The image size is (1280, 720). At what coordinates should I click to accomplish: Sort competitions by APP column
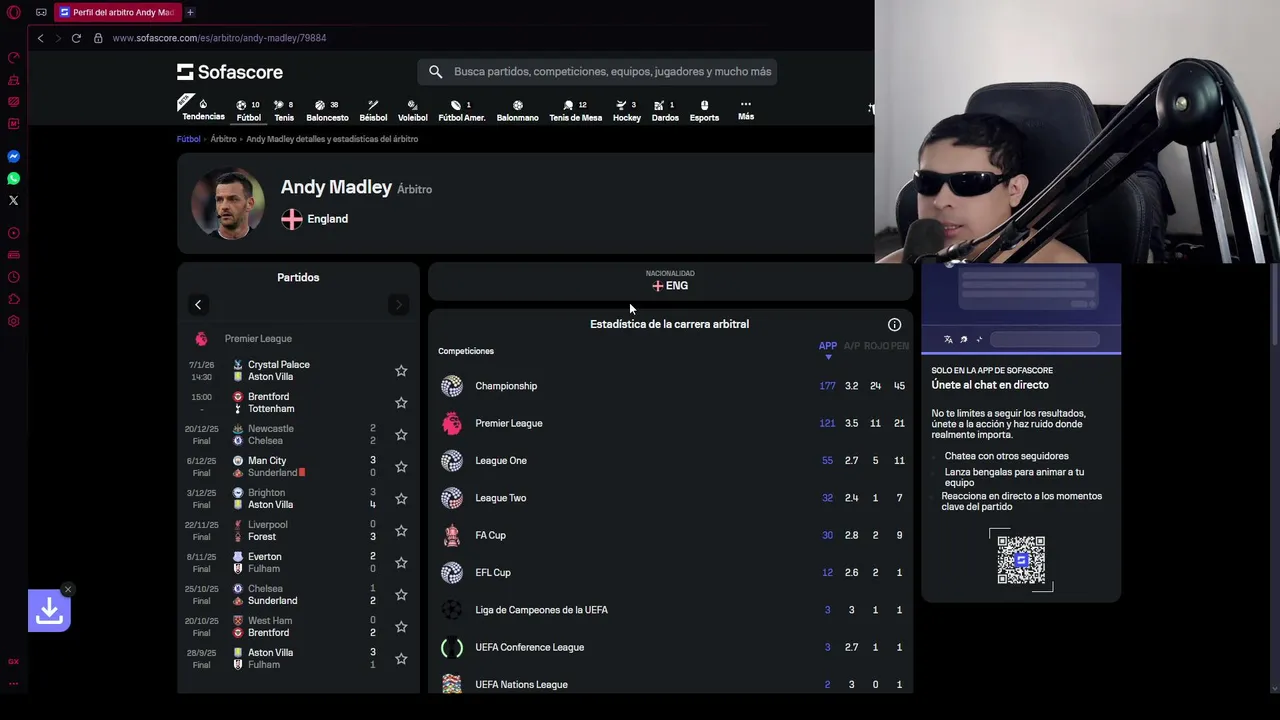(x=828, y=346)
